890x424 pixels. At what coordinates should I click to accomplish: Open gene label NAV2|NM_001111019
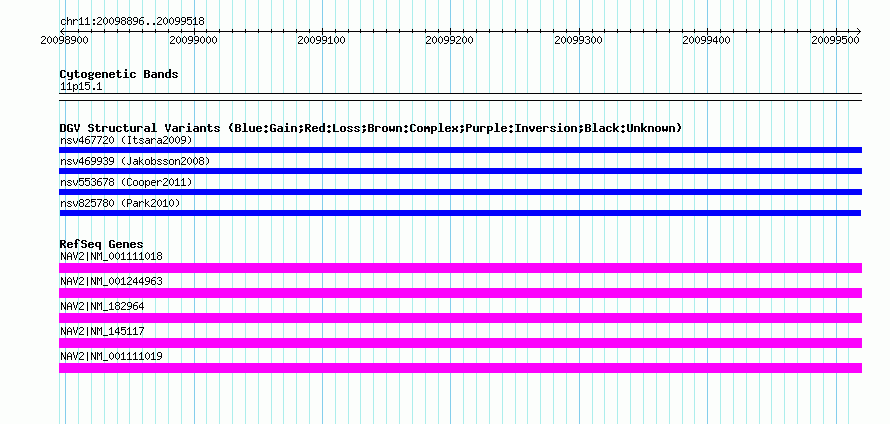[111, 356]
